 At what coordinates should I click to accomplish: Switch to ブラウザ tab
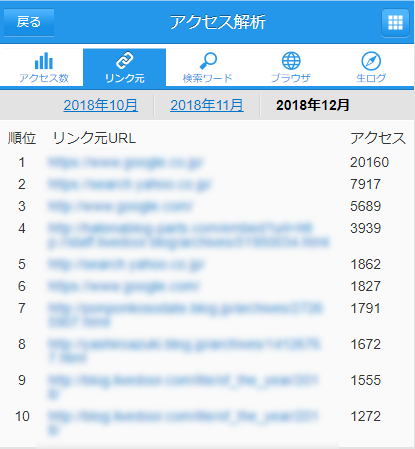pyautogui.click(x=291, y=68)
